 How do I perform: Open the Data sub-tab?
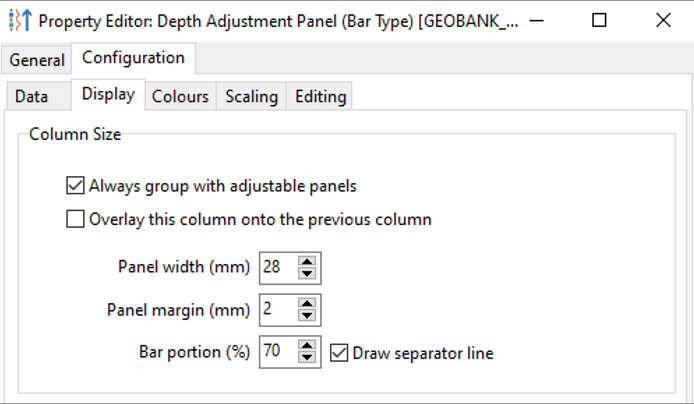coord(32,96)
